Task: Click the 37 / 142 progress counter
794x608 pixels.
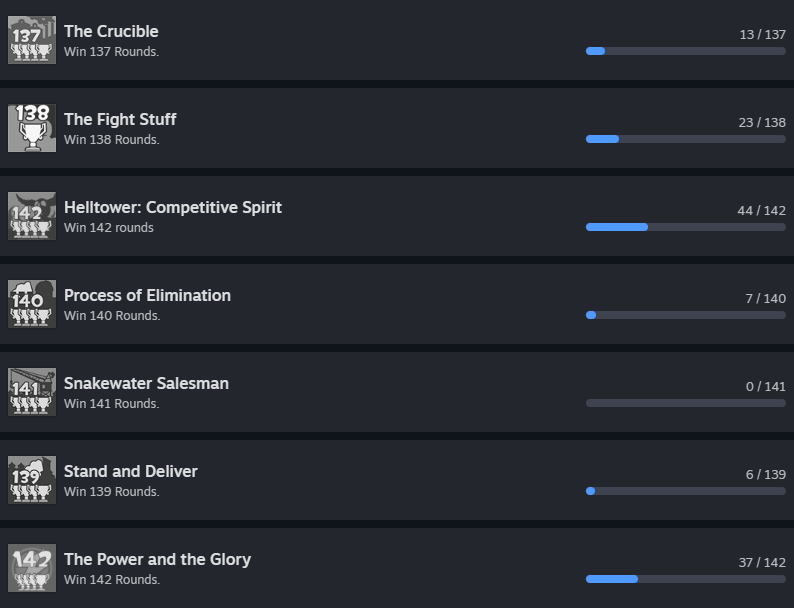Action: click(762, 562)
